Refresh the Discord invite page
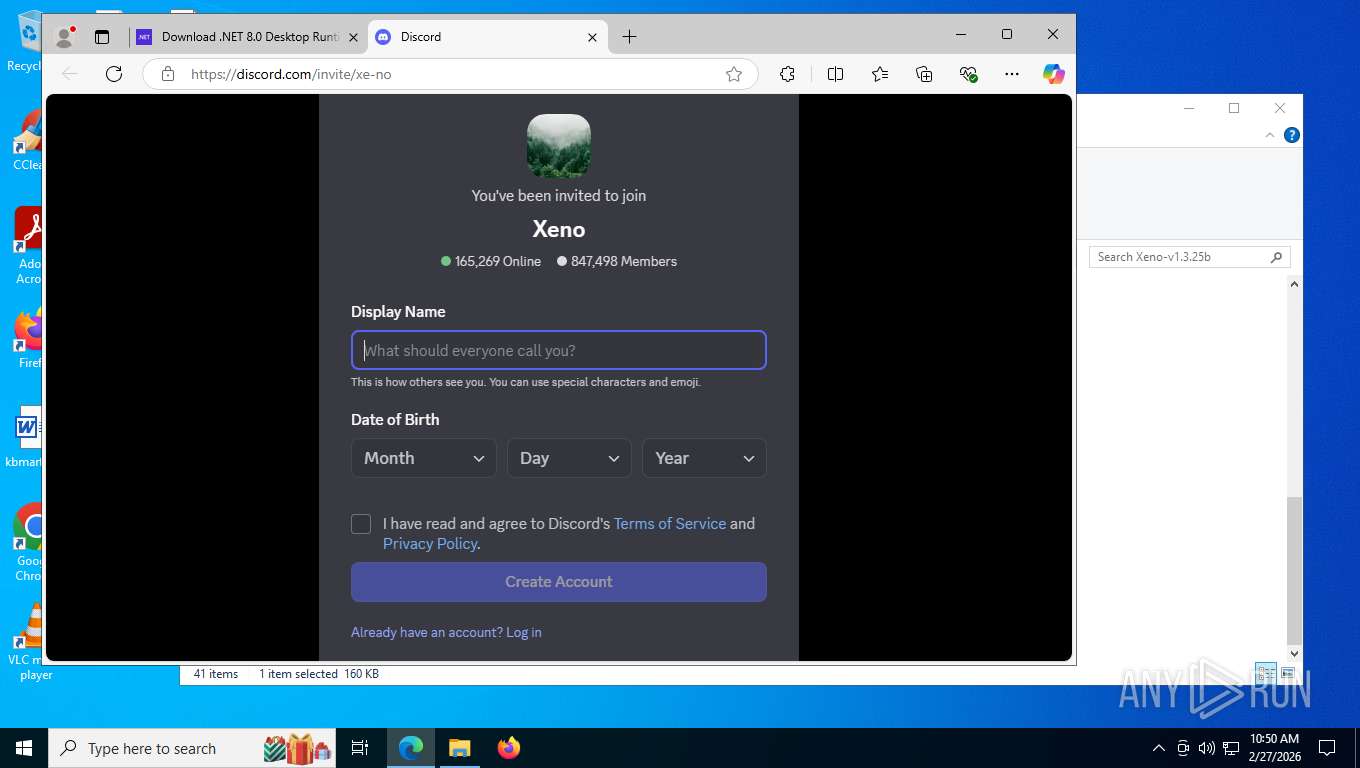 [114, 74]
